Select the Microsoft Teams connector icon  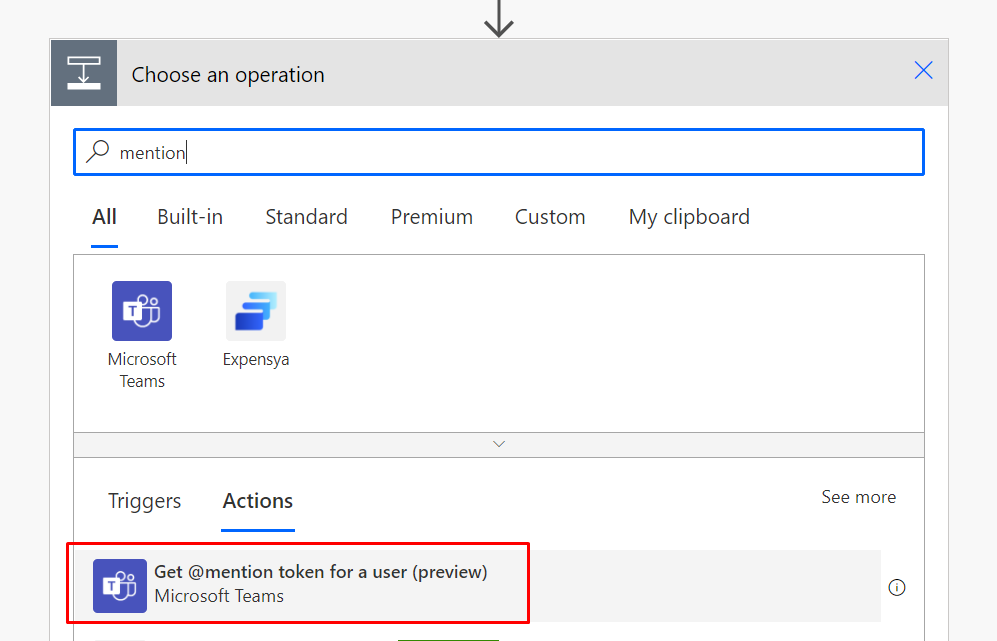tap(142, 311)
